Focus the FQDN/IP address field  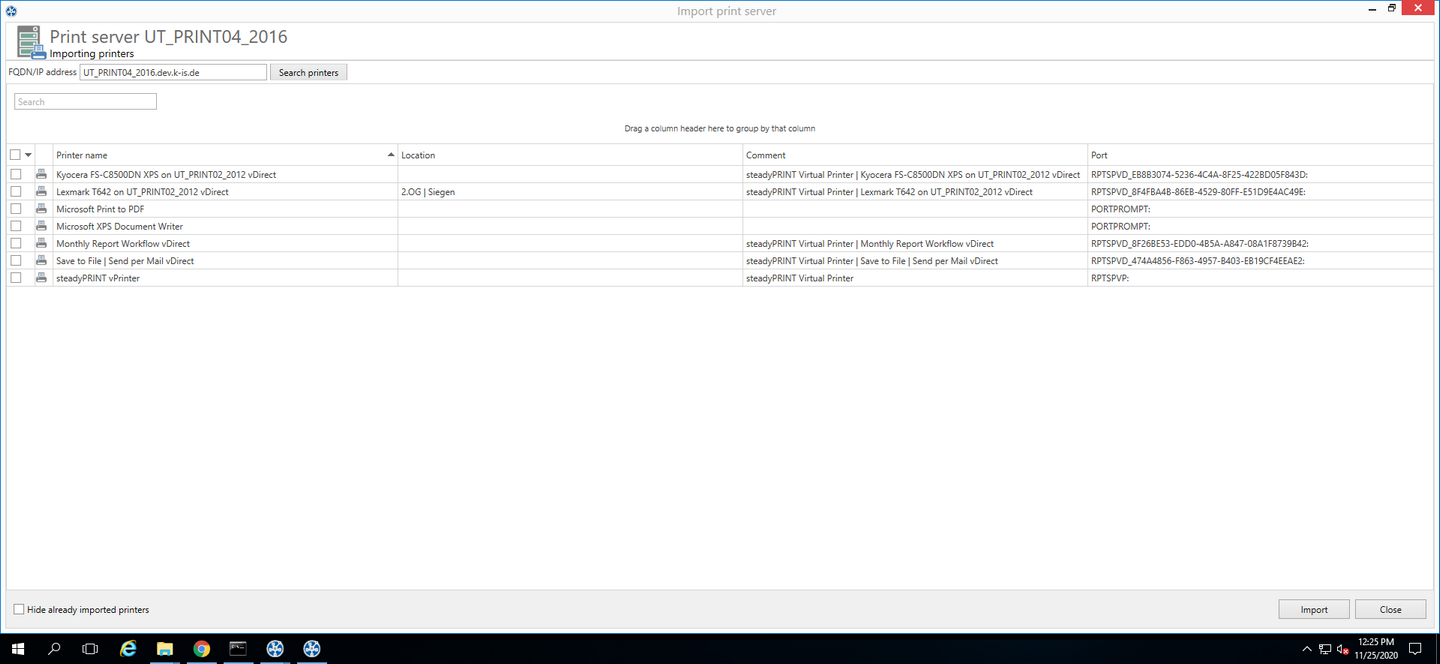(173, 72)
